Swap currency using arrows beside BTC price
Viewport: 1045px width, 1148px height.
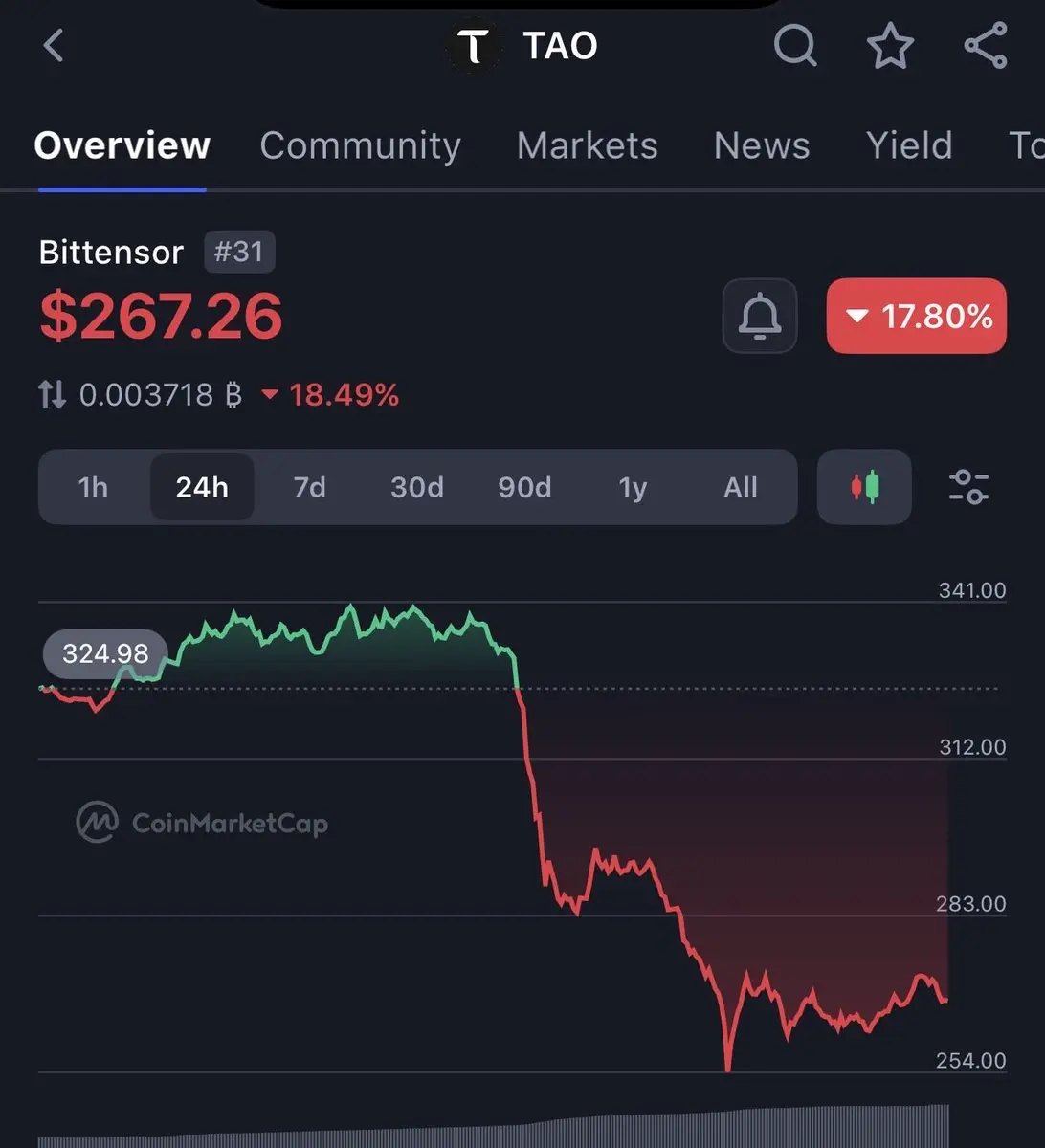(53, 394)
